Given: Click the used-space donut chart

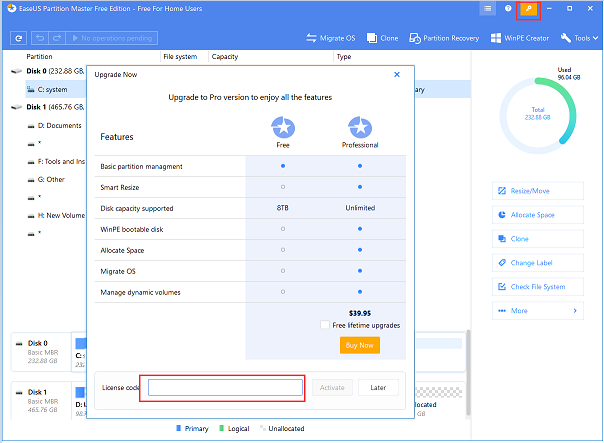Looking at the screenshot, I should click(538, 116).
